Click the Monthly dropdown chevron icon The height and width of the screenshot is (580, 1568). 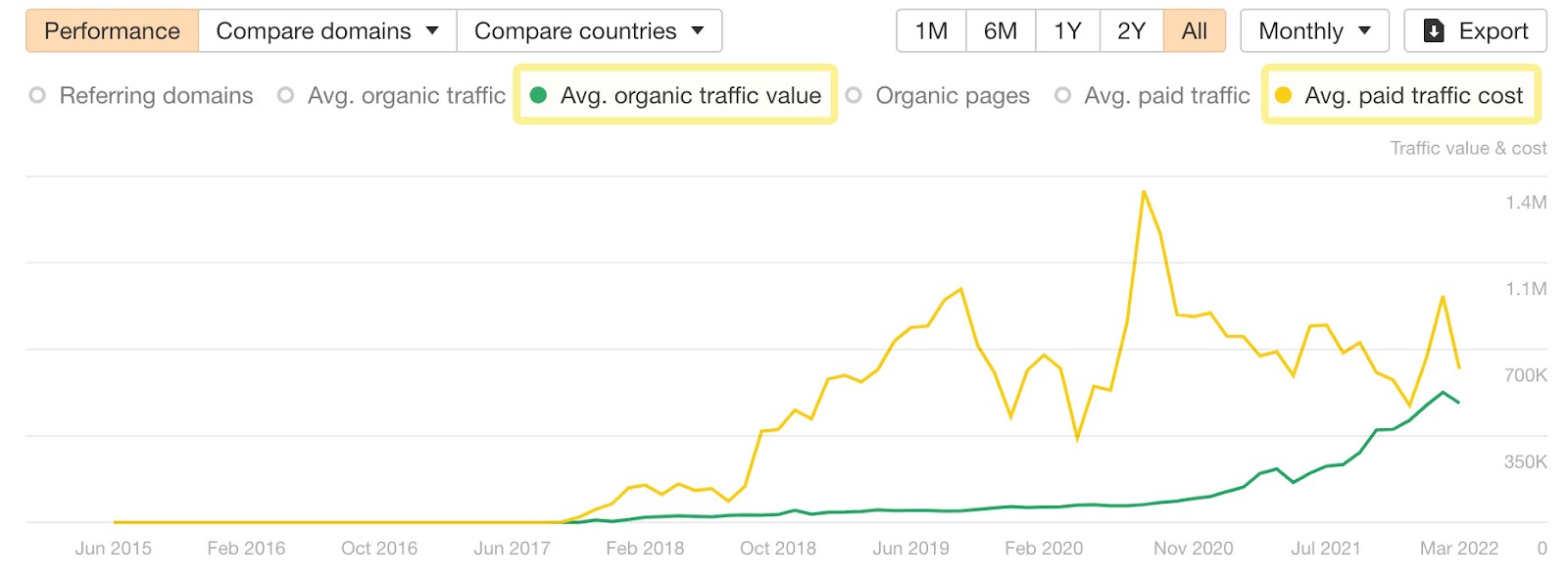[x=1366, y=30]
